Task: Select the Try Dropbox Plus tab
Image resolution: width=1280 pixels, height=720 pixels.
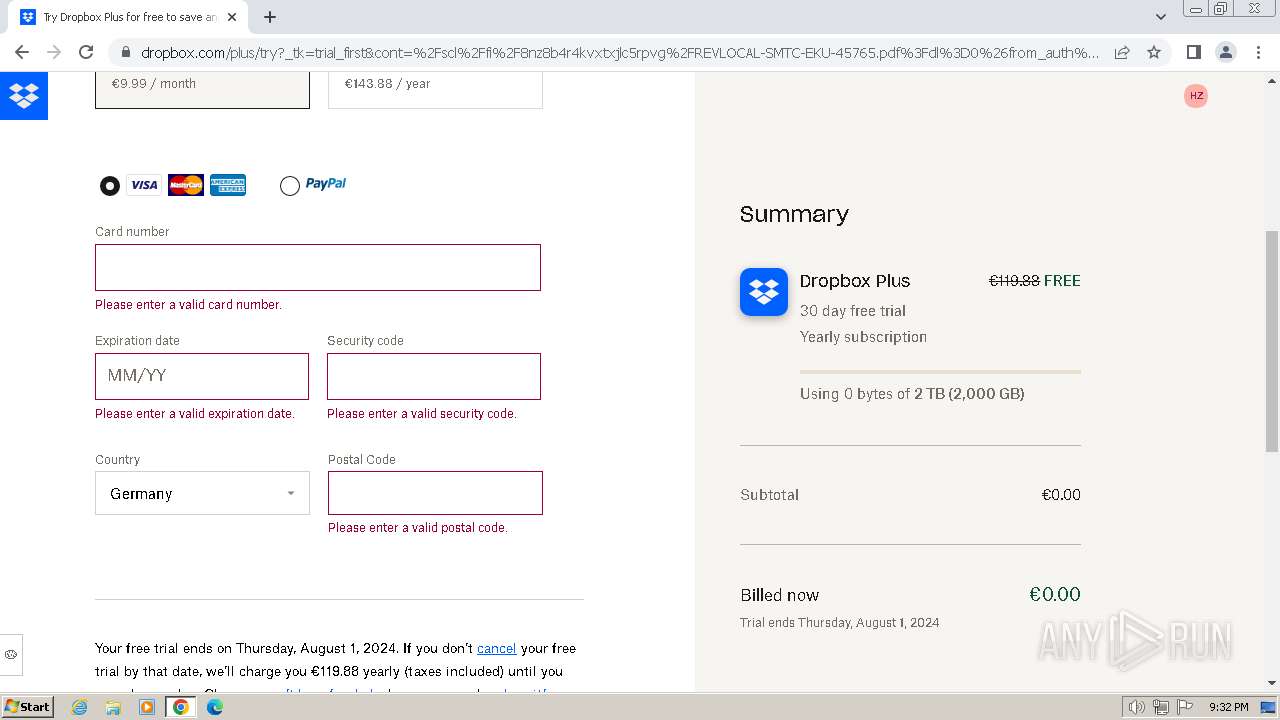Action: (130, 17)
